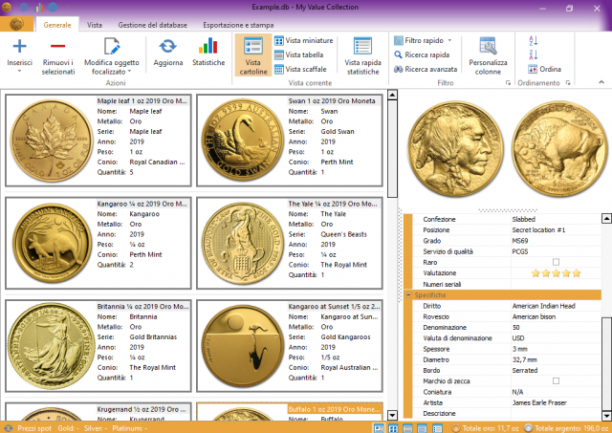Switch to the Vista tab
612x433 pixels.
[94, 25]
